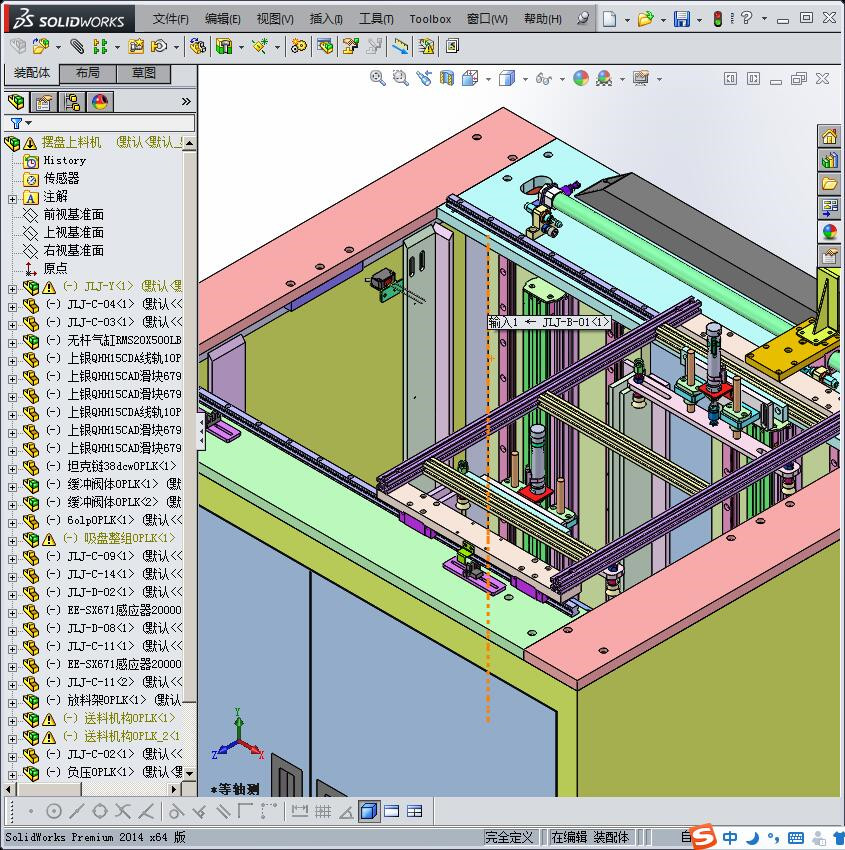This screenshot has width=845, height=850.
Task: Click the New Motion Study icon
Action: 298,47
